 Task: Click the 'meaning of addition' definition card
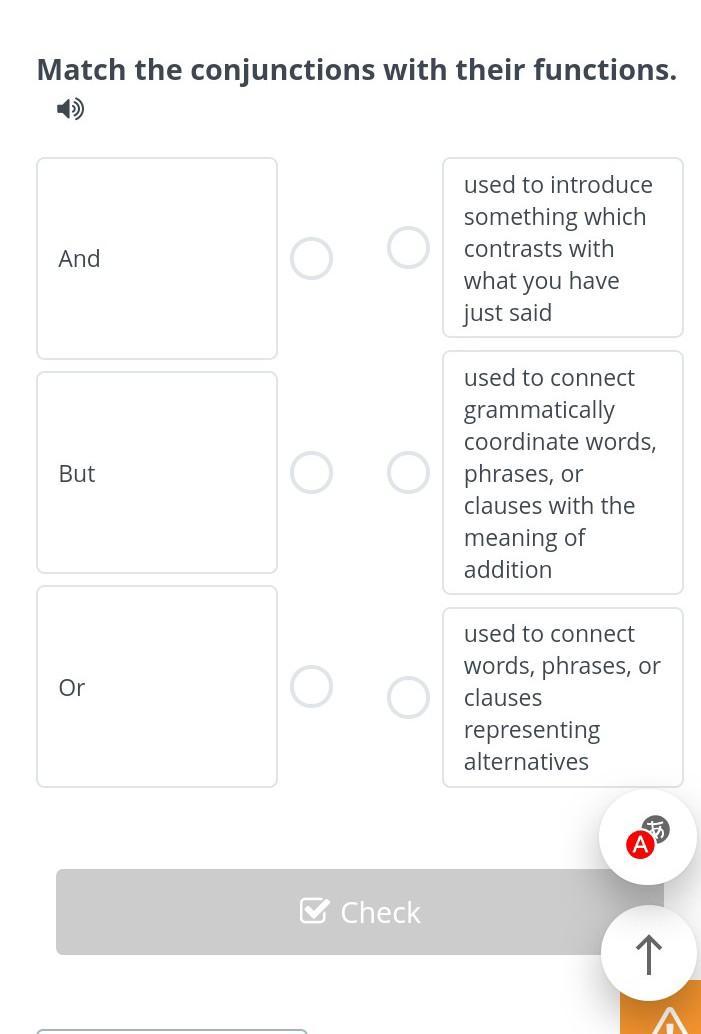click(x=563, y=473)
